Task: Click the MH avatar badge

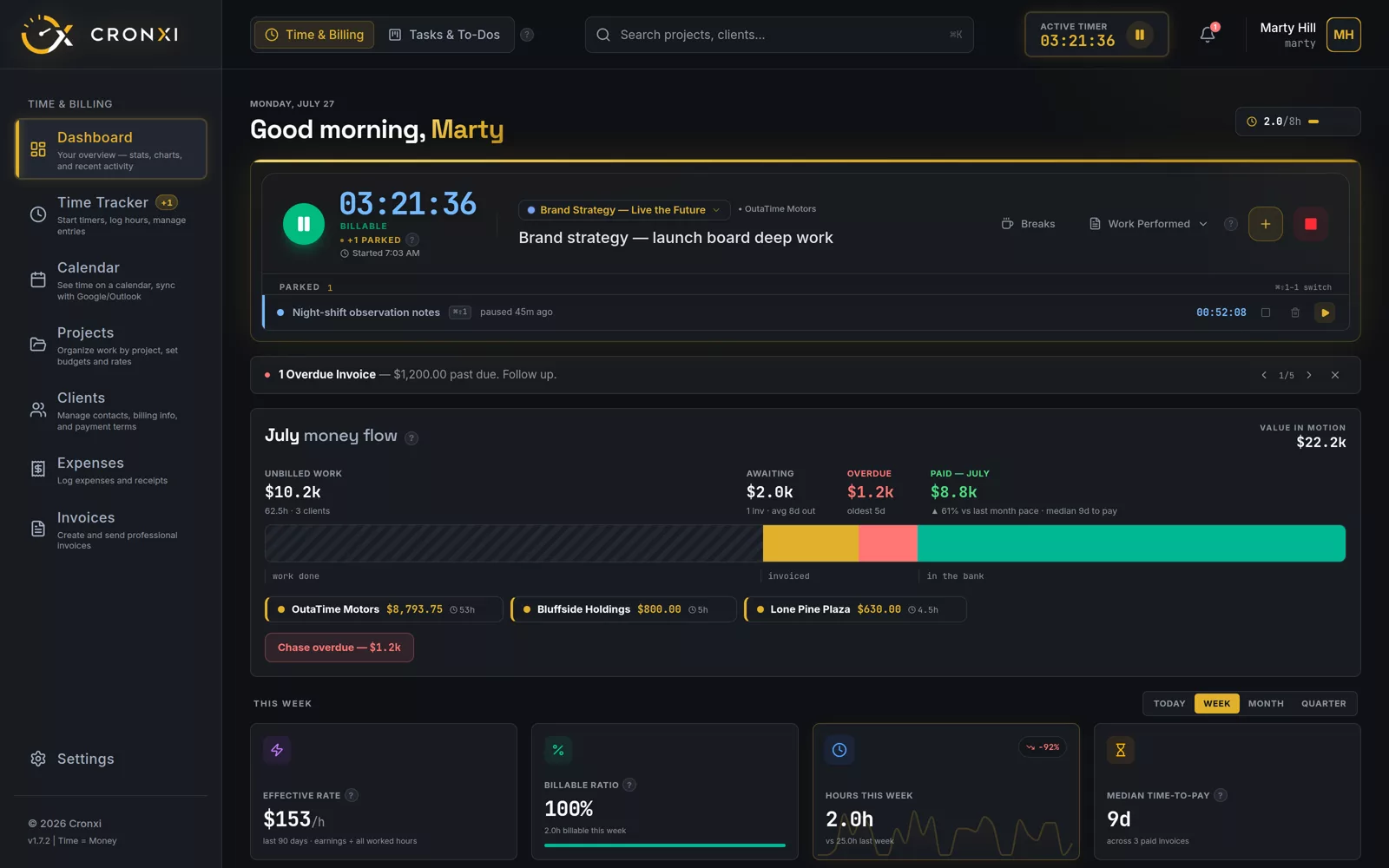Action: click(x=1343, y=35)
